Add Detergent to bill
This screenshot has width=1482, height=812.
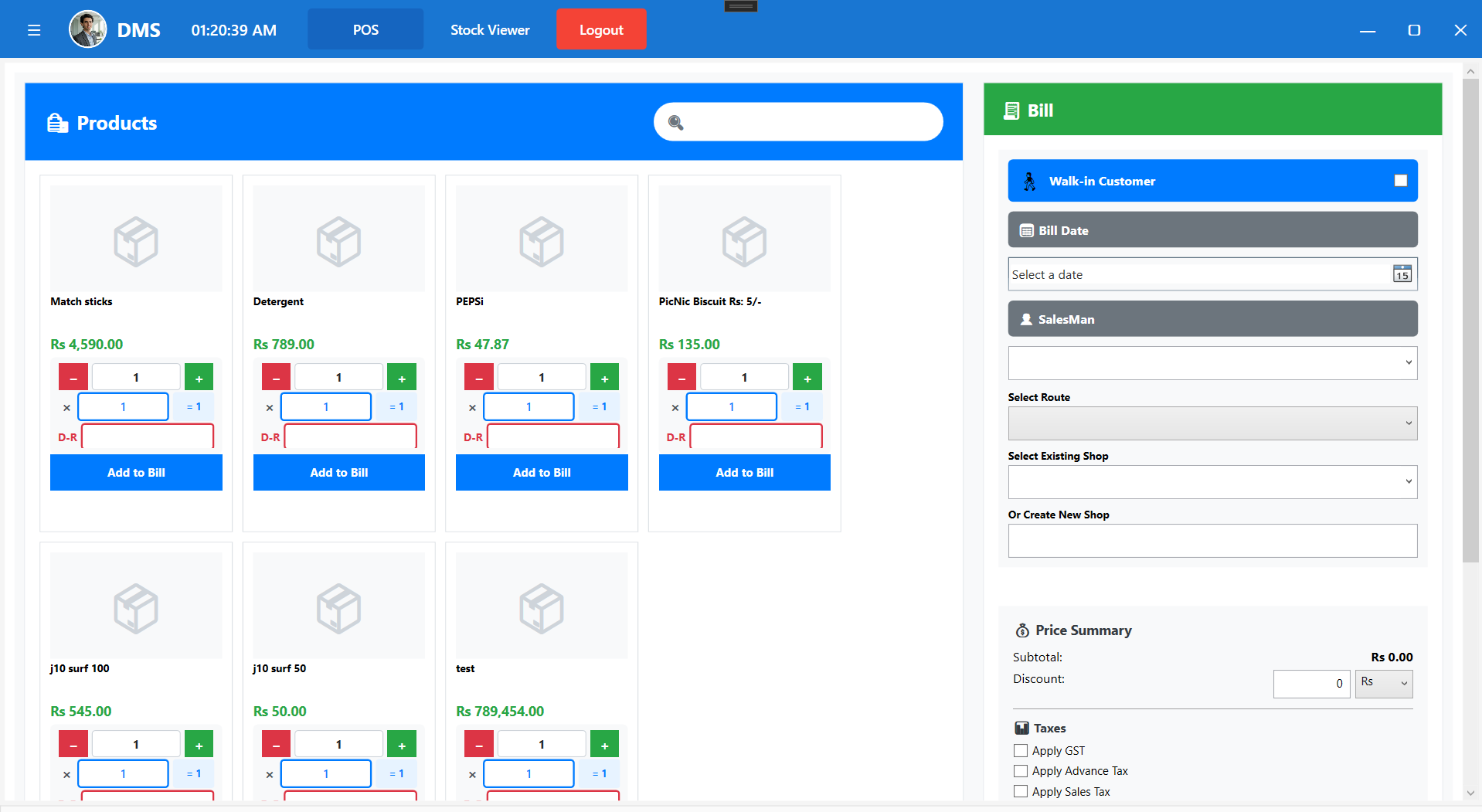[x=339, y=472]
